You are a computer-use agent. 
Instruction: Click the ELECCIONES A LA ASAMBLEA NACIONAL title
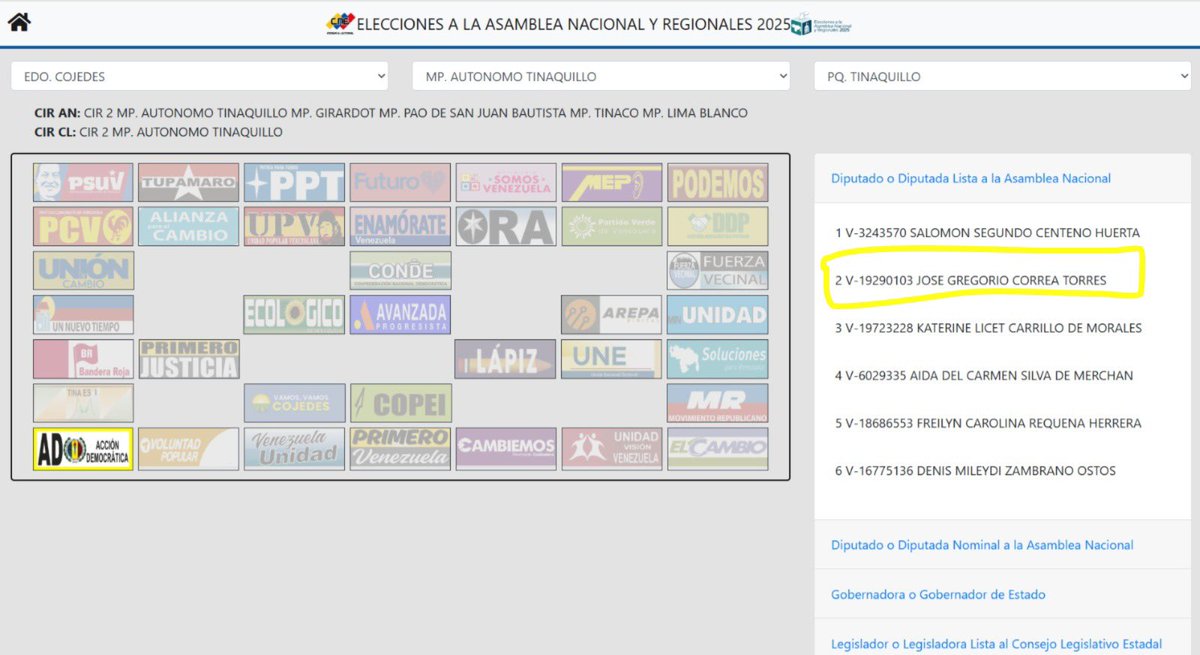pos(573,23)
